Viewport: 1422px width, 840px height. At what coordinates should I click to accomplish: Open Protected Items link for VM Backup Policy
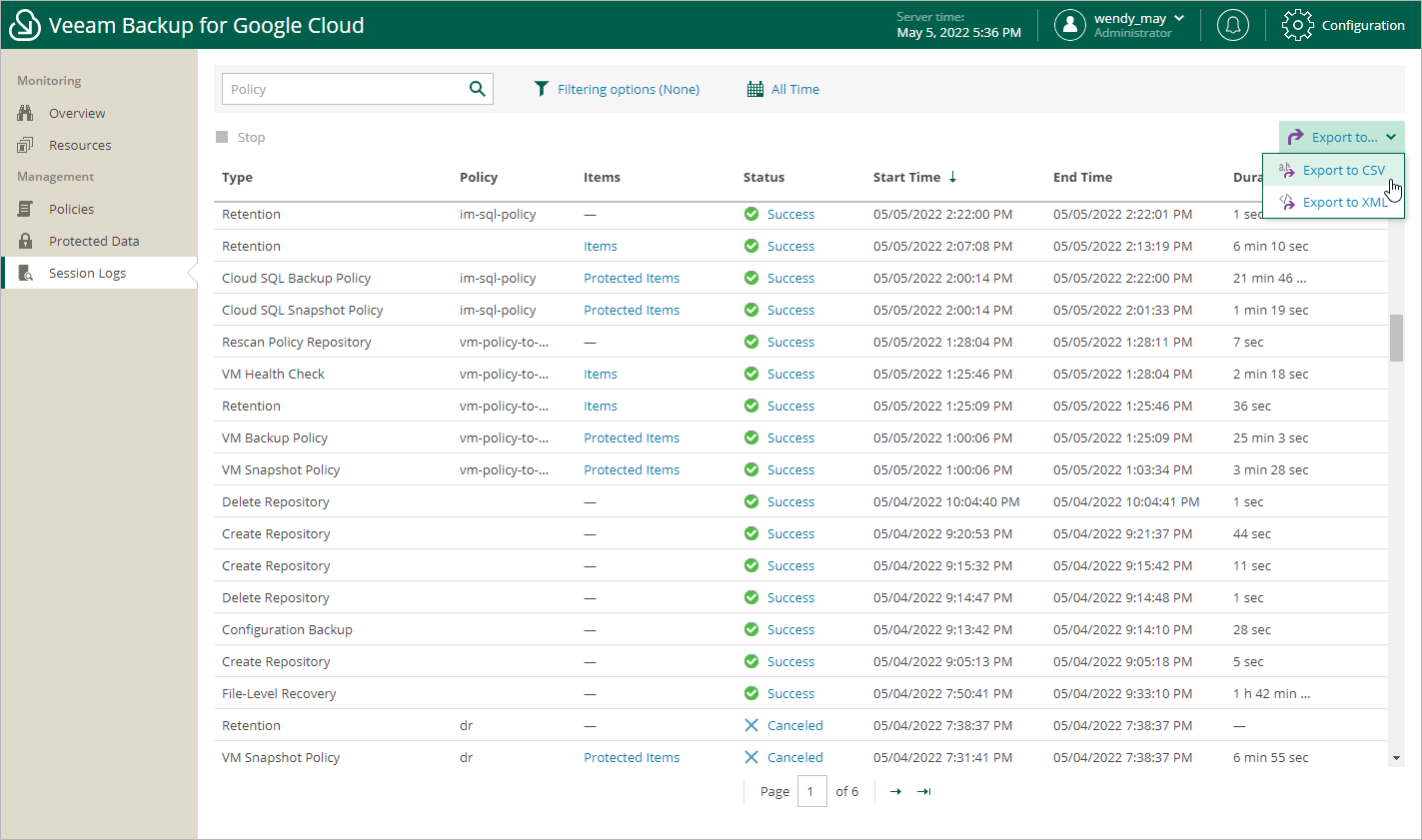[631, 437]
